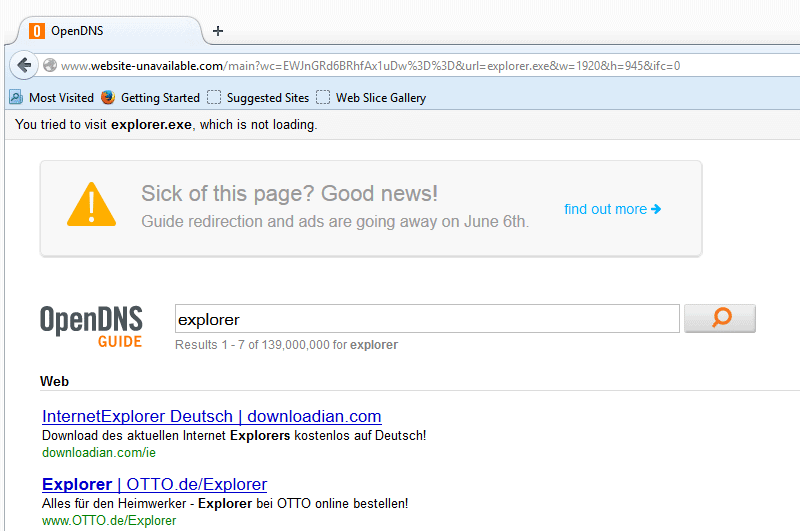Open a new tab with plus button
The width and height of the screenshot is (800, 531).
tap(218, 31)
